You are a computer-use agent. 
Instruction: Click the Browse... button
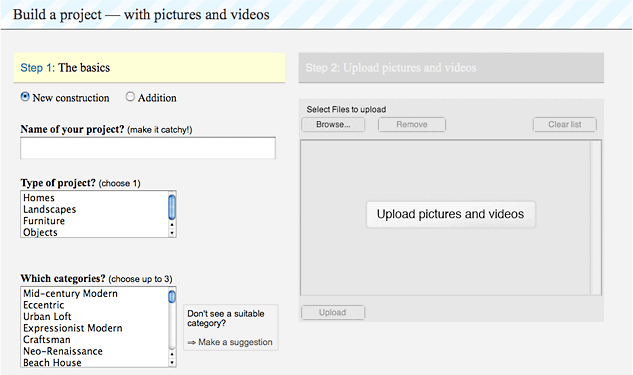333,124
